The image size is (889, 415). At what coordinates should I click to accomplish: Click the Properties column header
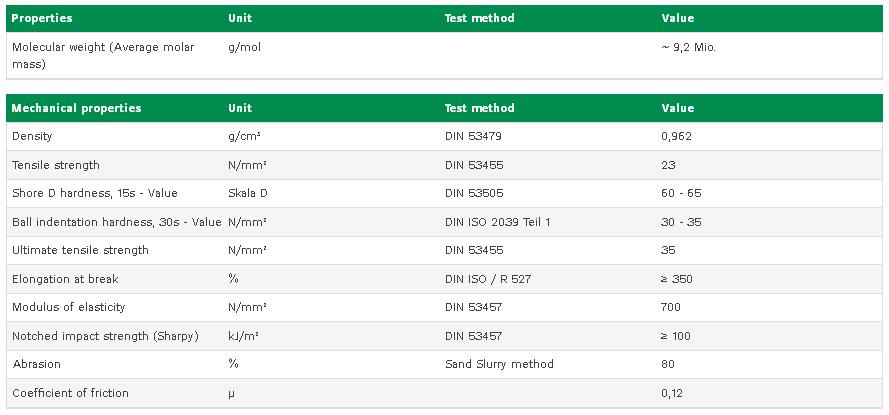pyautogui.click(x=42, y=18)
